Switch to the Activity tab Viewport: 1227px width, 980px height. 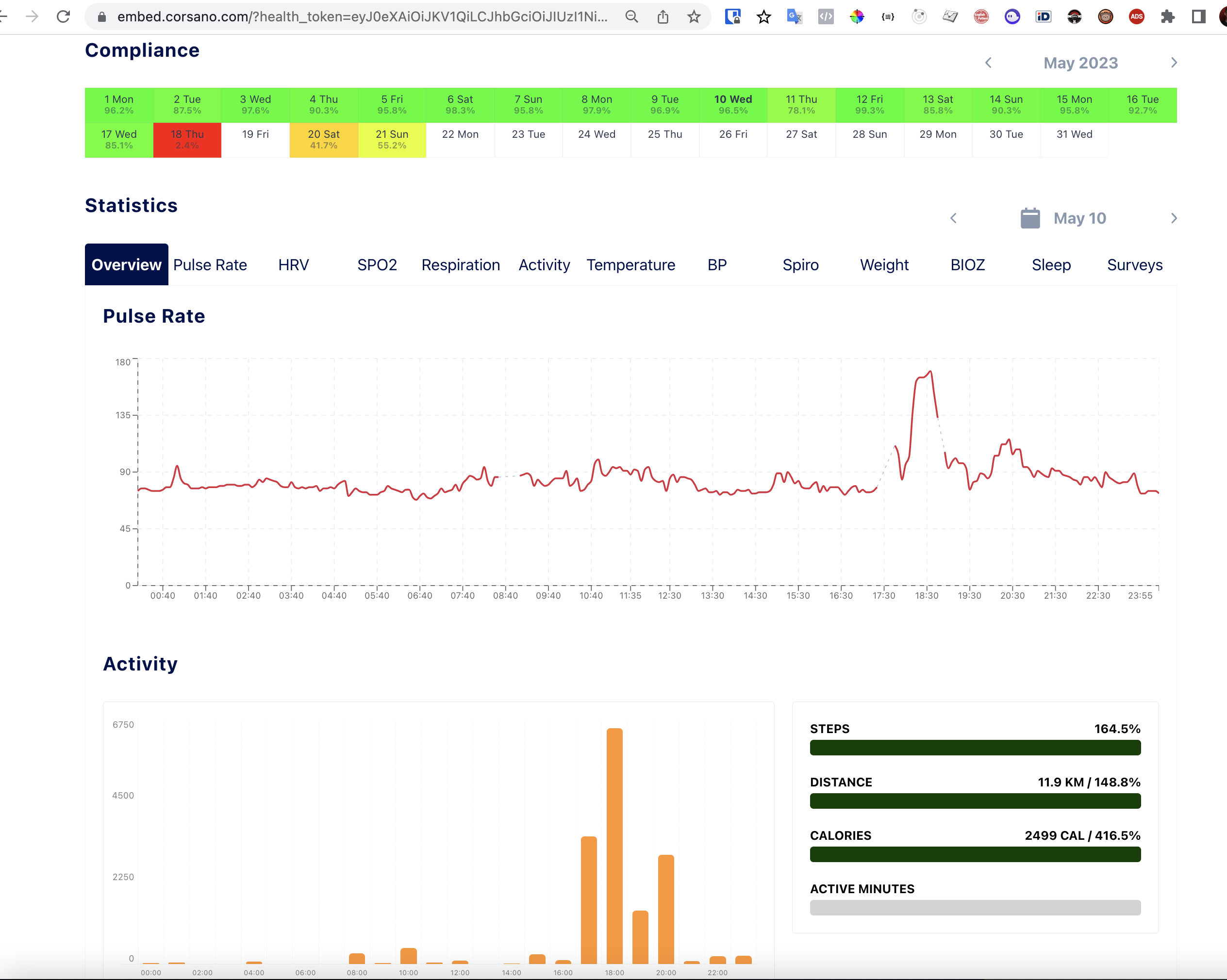click(544, 264)
